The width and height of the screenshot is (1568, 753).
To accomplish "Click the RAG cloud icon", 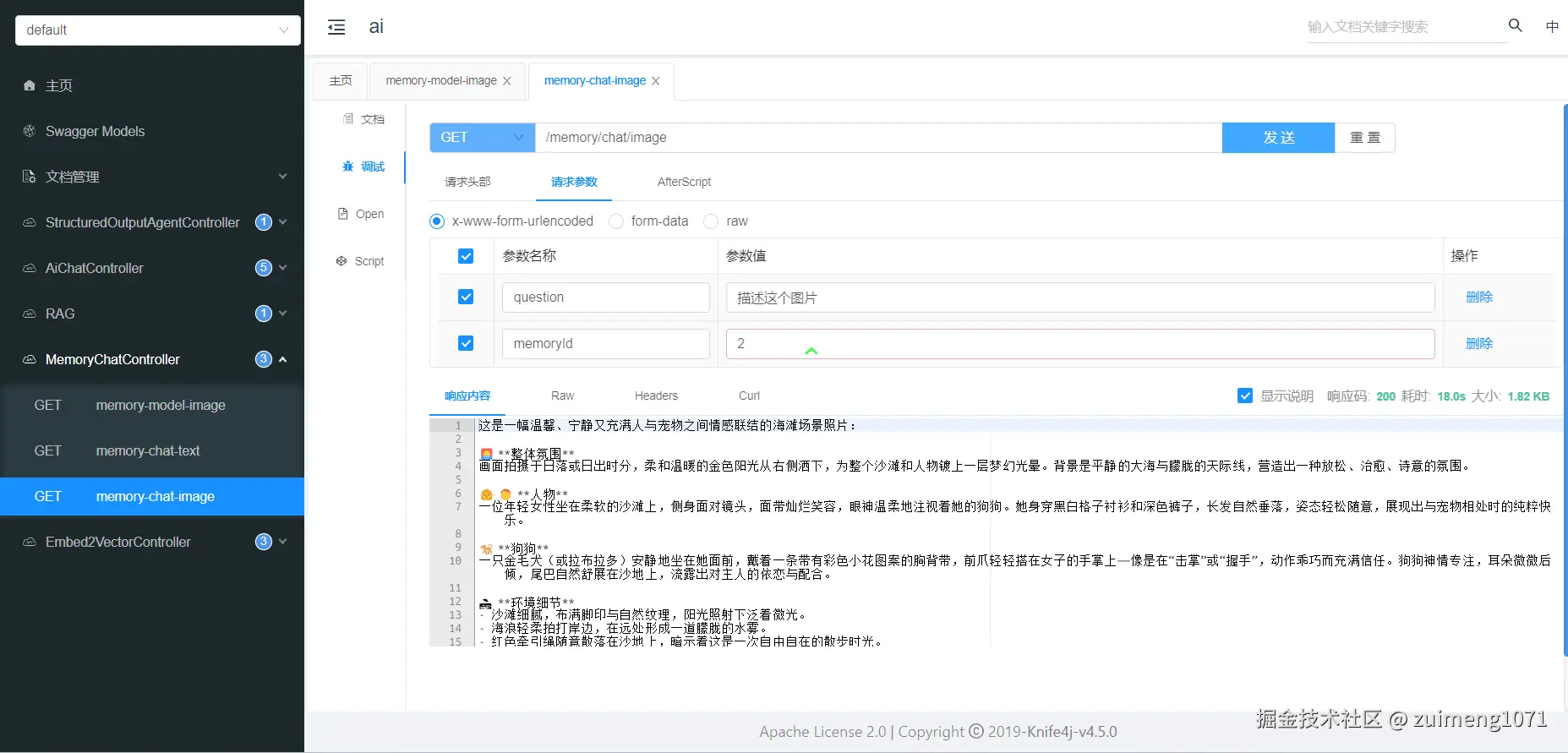I will coord(30,314).
